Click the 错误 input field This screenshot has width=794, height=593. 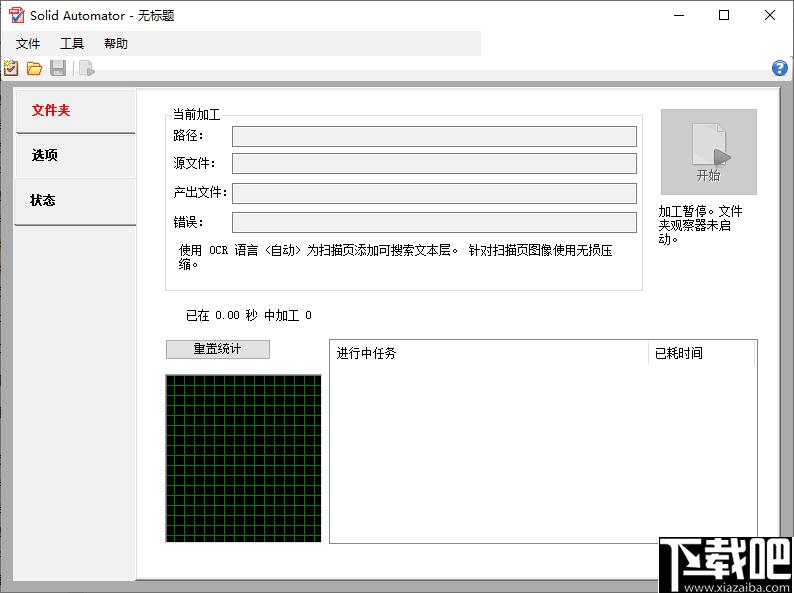pyautogui.click(x=434, y=222)
